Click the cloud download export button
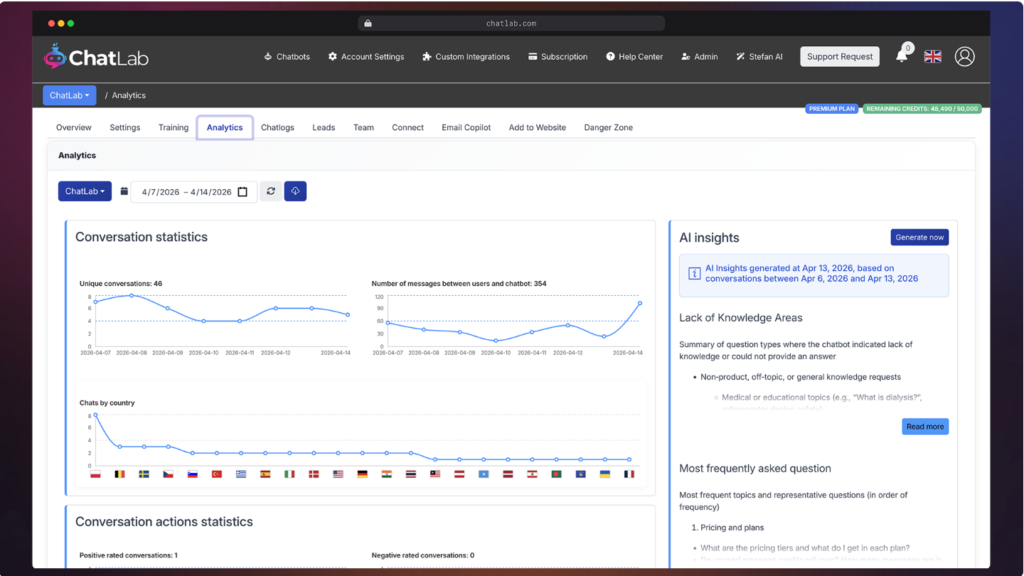This screenshot has height=576, width=1024. coord(295,191)
